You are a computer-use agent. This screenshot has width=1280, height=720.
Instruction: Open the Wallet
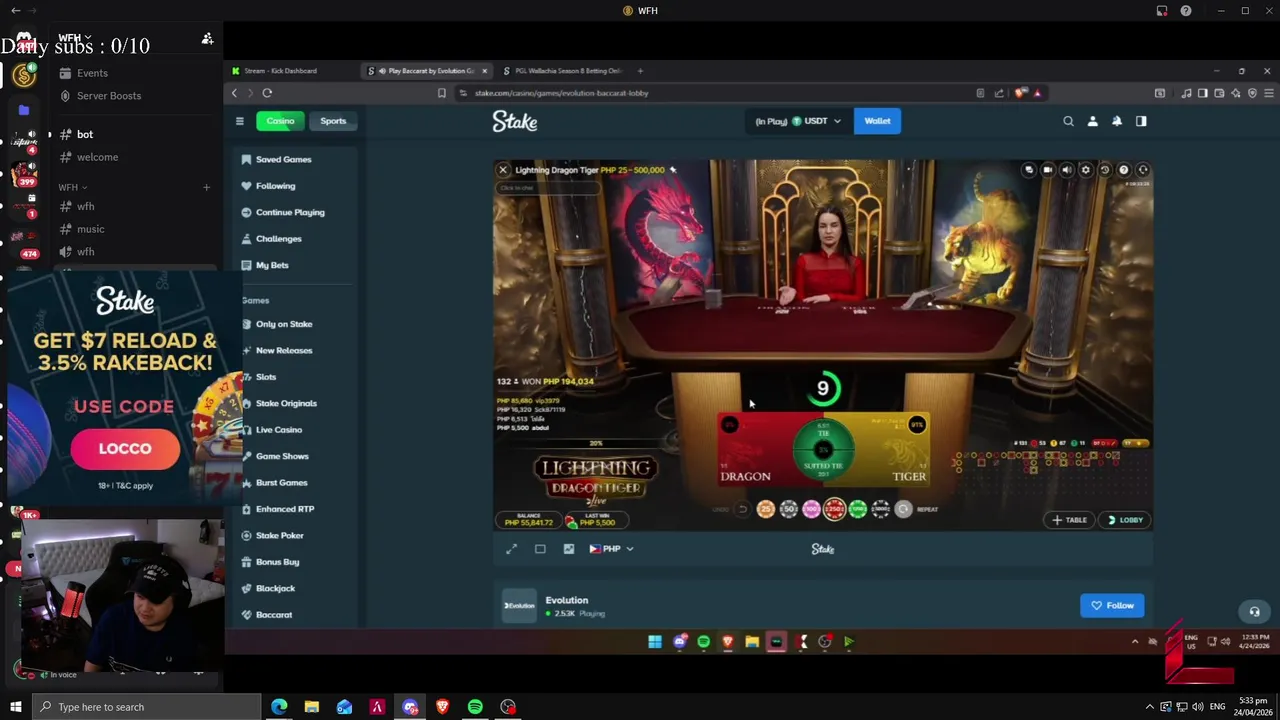coord(877,121)
